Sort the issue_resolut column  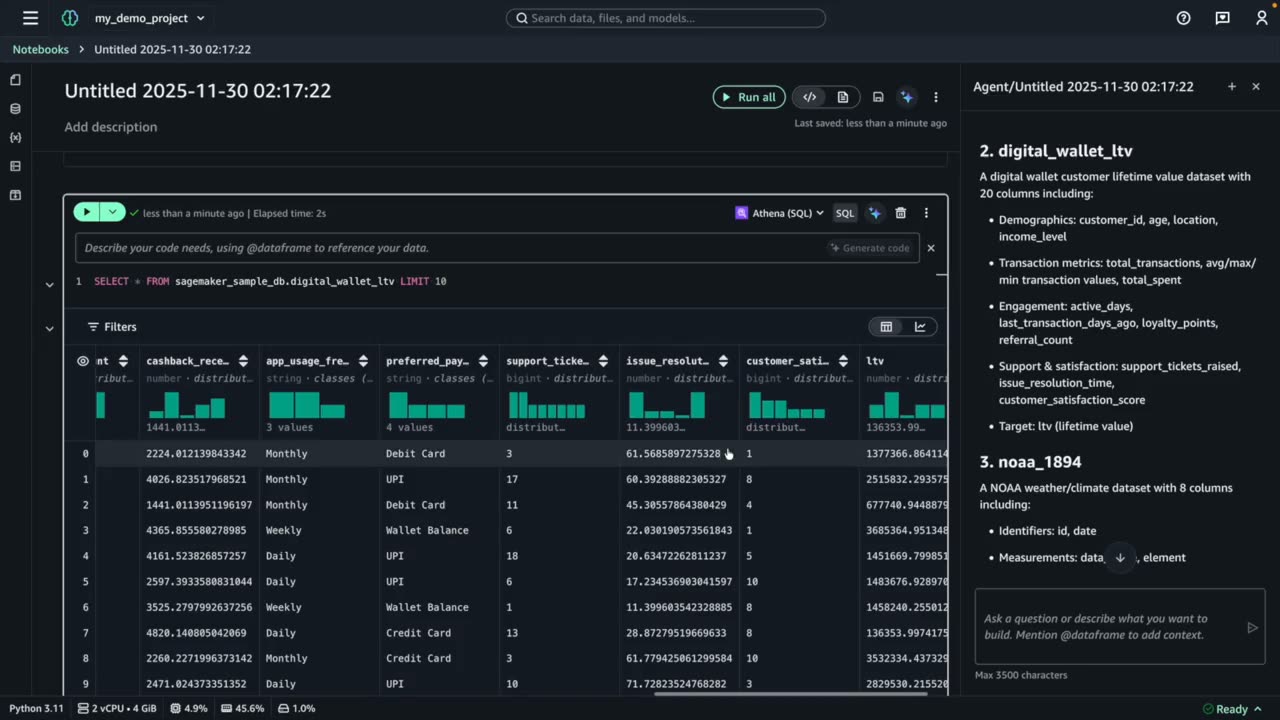pos(723,361)
